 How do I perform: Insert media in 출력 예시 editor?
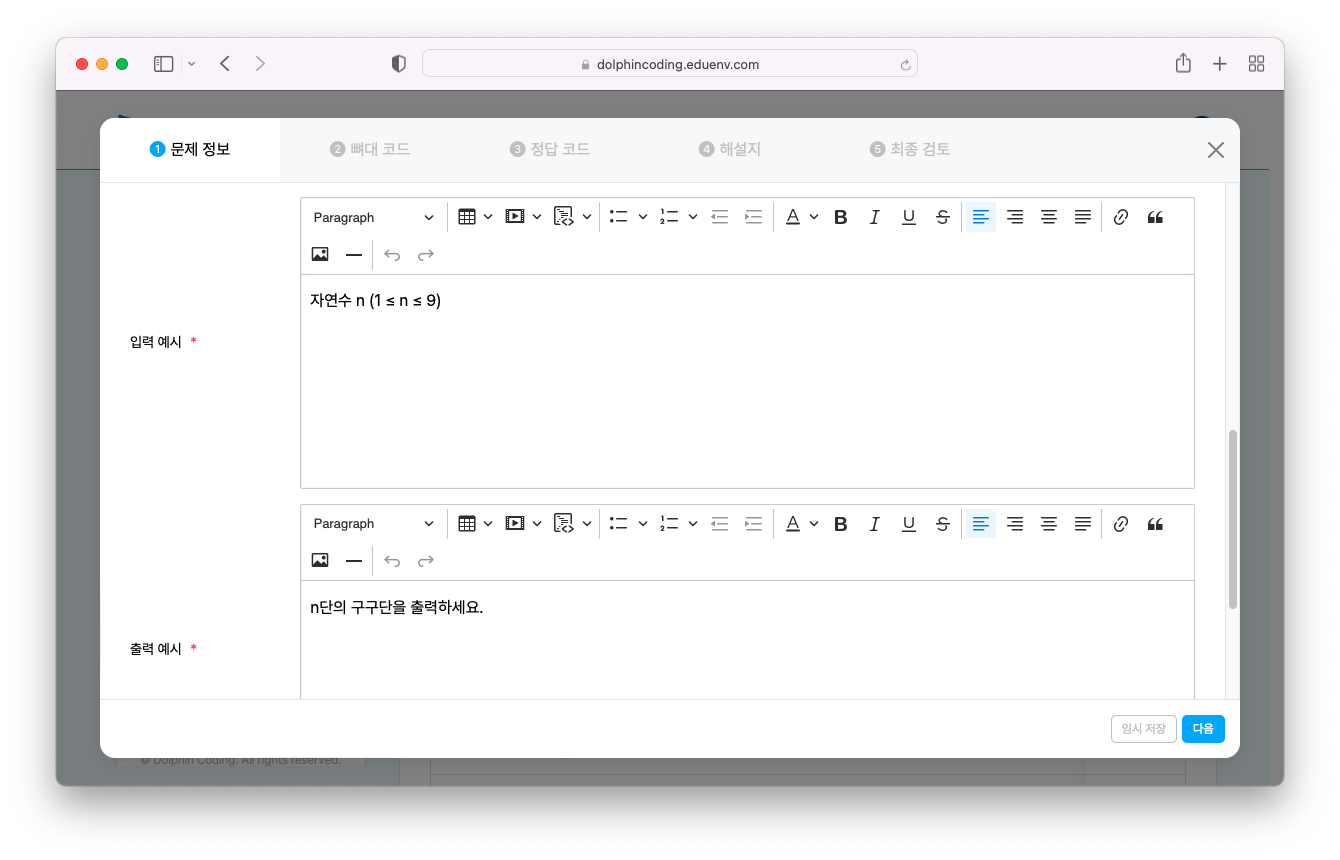[515, 523]
